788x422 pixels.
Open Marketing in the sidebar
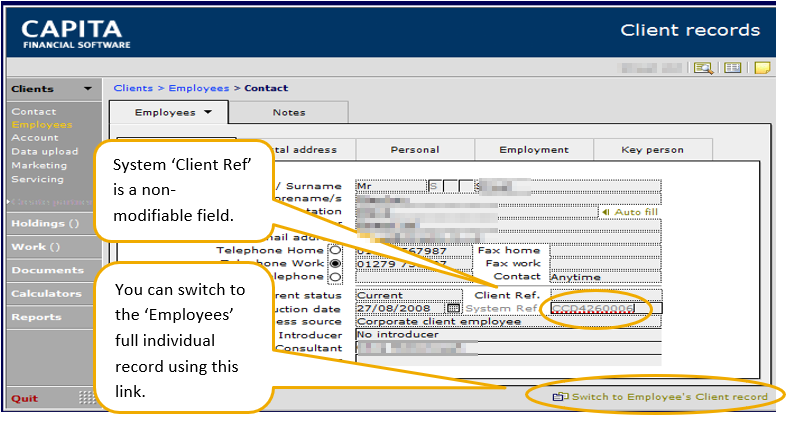coord(39,165)
